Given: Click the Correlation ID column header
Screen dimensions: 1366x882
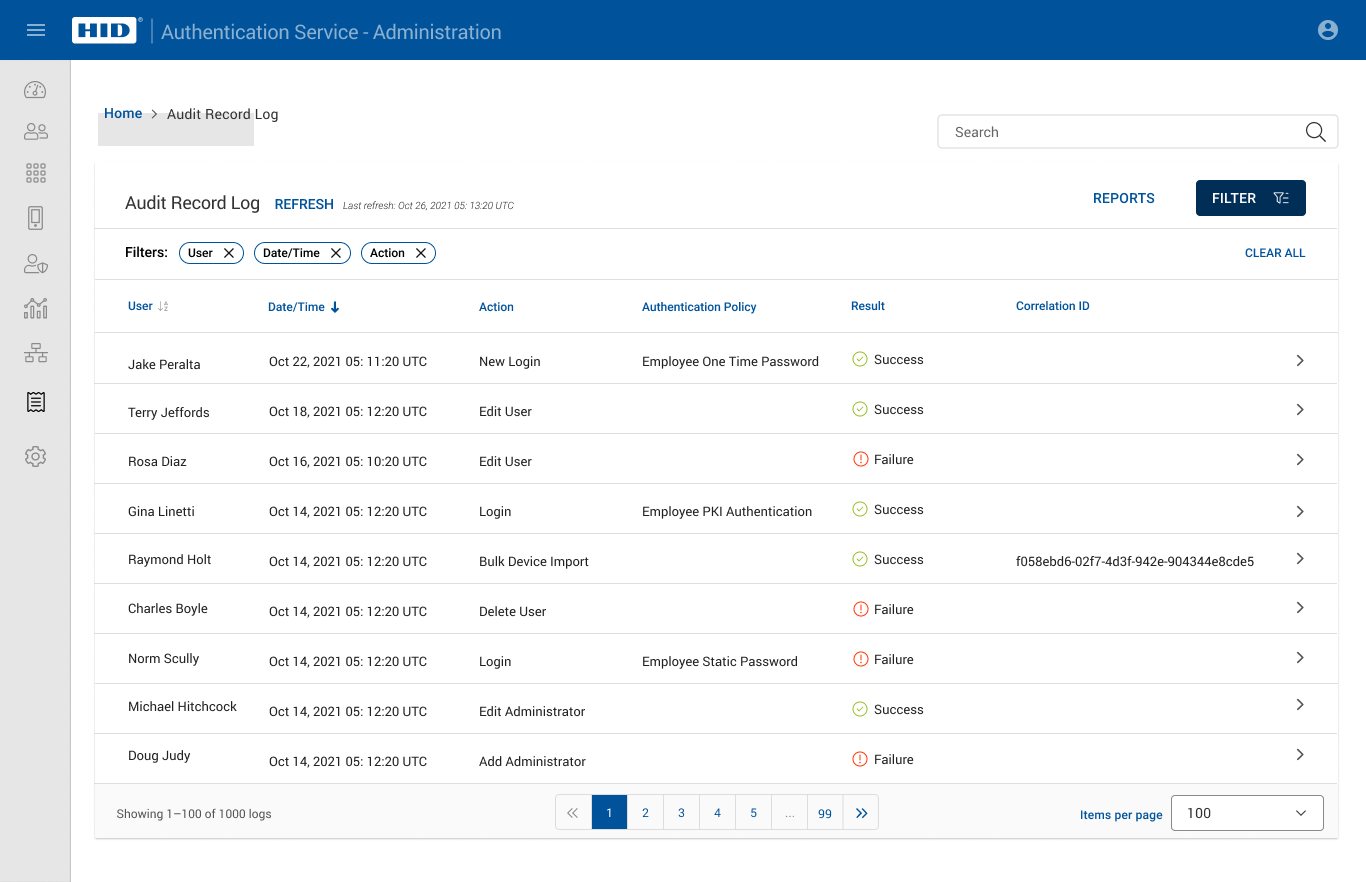Looking at the screenshot, I should (1053, 306).
